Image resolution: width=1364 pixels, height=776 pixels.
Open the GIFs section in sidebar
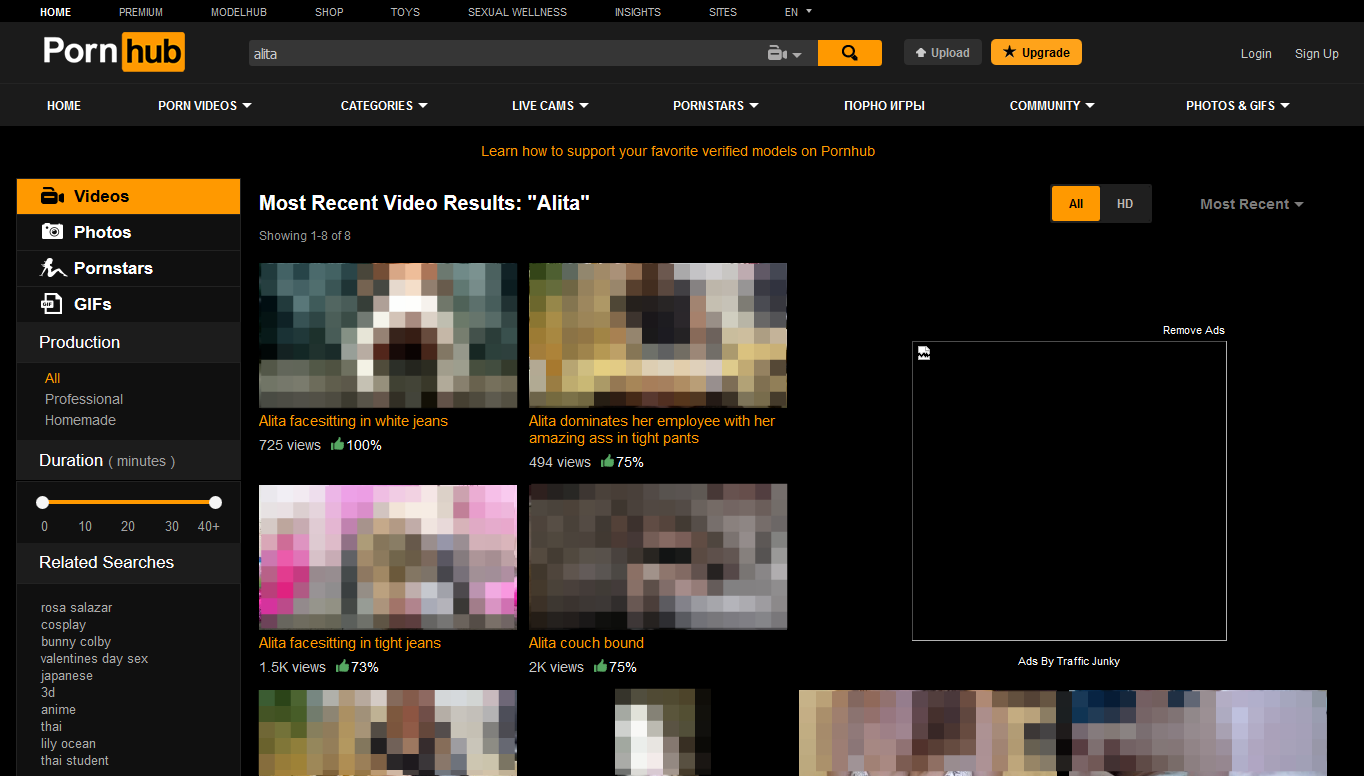coord(91,304)
